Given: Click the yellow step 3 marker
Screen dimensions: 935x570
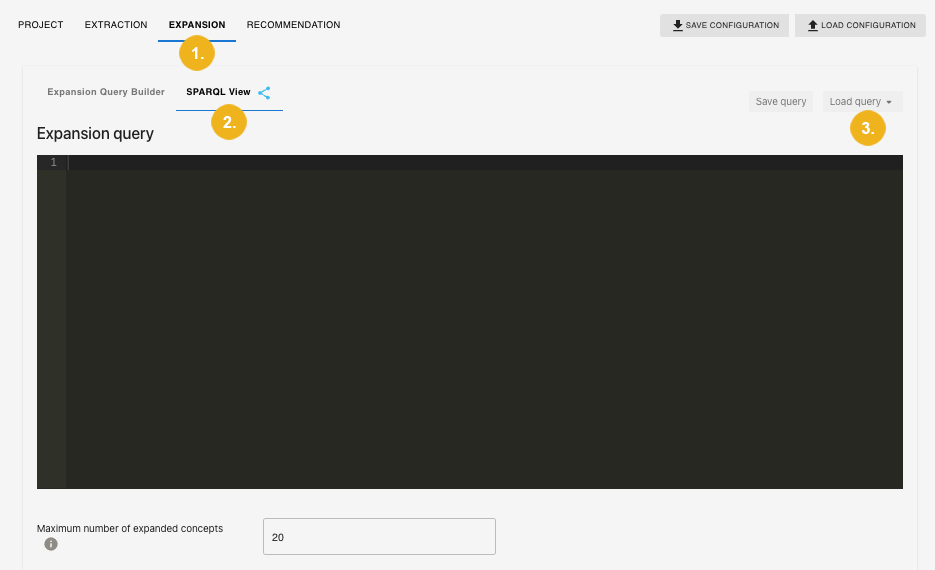Looking at the screenshot, I should (x=867, y=128).
